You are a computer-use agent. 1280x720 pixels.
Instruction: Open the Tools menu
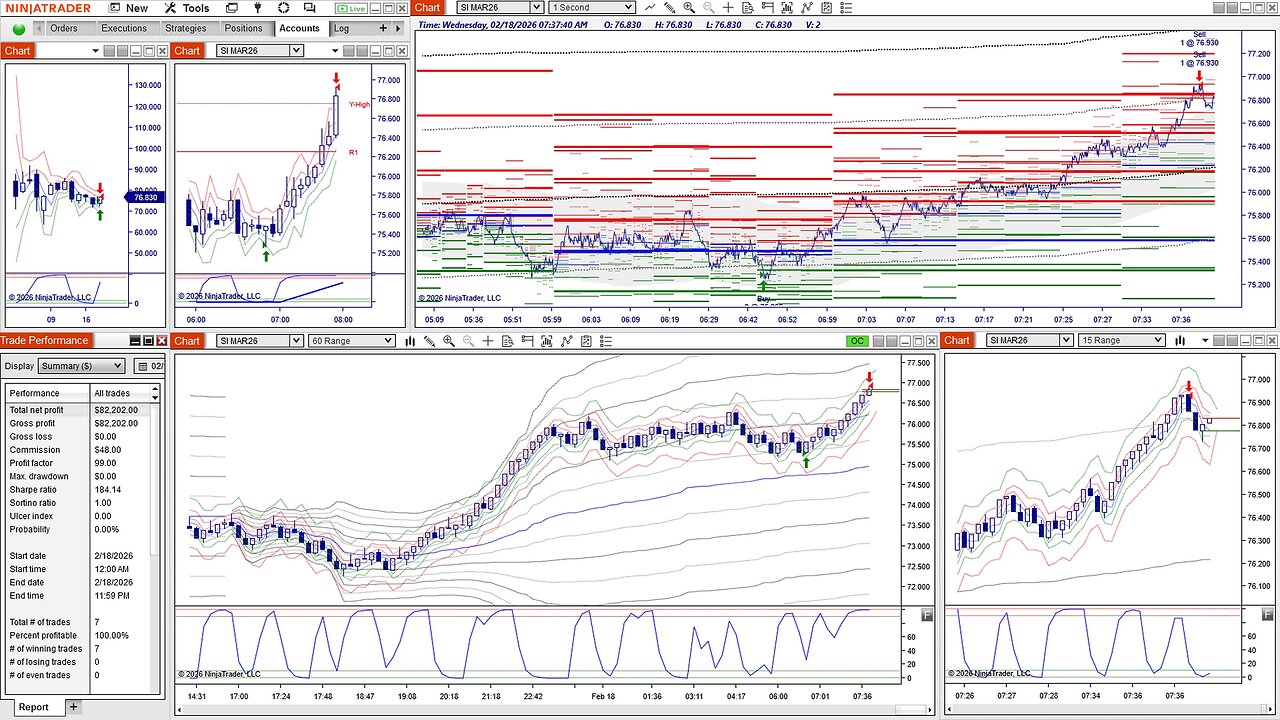click(x=187, y=8)
